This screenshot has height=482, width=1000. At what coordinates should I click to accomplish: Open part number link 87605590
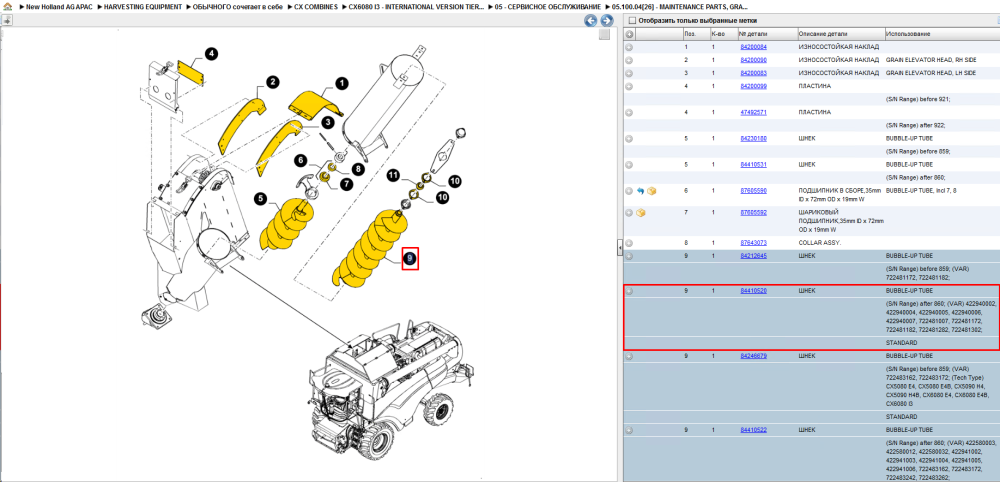tap(753, 191)
